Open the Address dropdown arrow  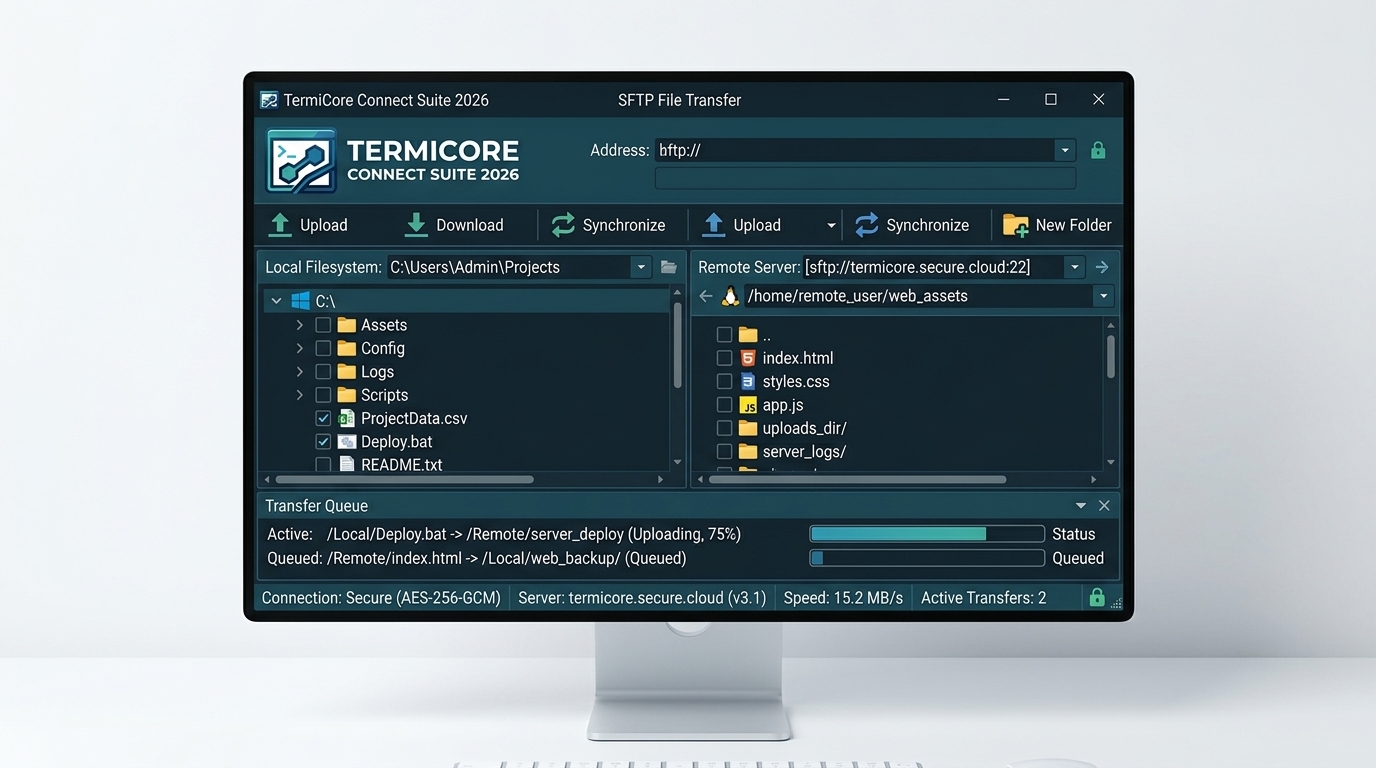(x=1065, y=151)
